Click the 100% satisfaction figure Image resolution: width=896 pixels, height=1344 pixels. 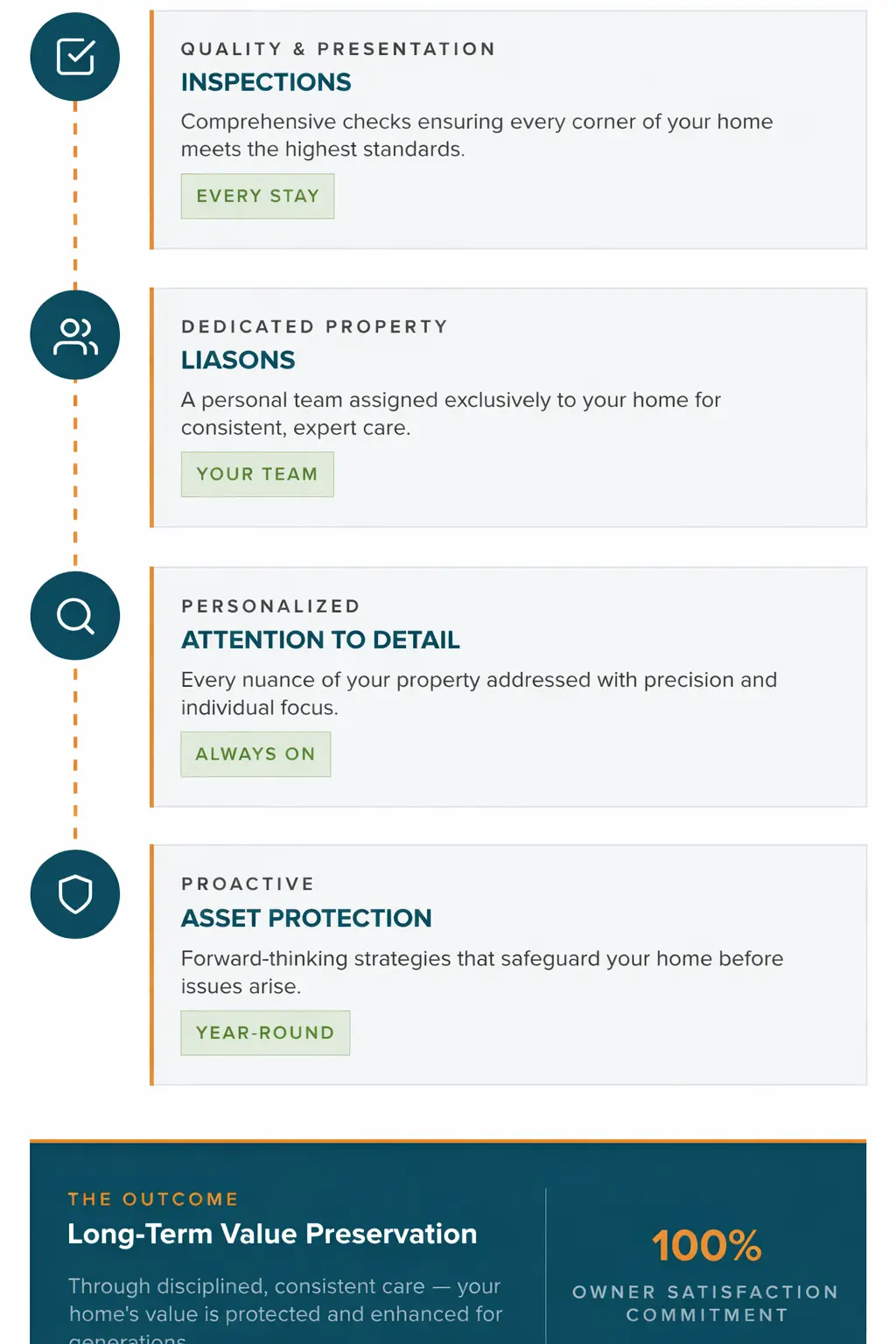tap(706, 1245)
